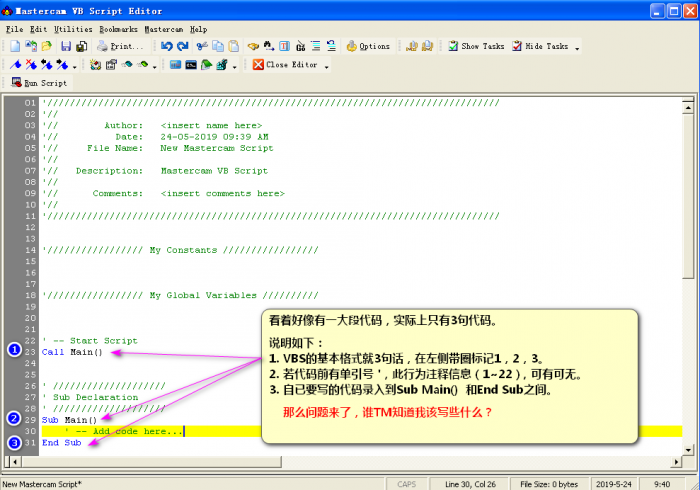Run the script with Run Script button
700x490 pixels.
click(x=39, y=83)
